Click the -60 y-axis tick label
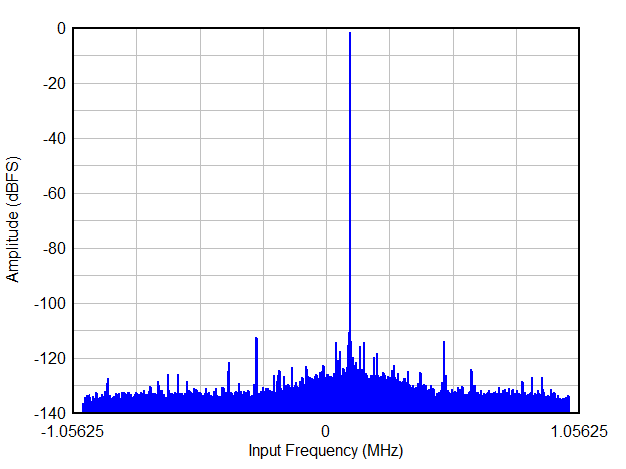 coord(54,194)
